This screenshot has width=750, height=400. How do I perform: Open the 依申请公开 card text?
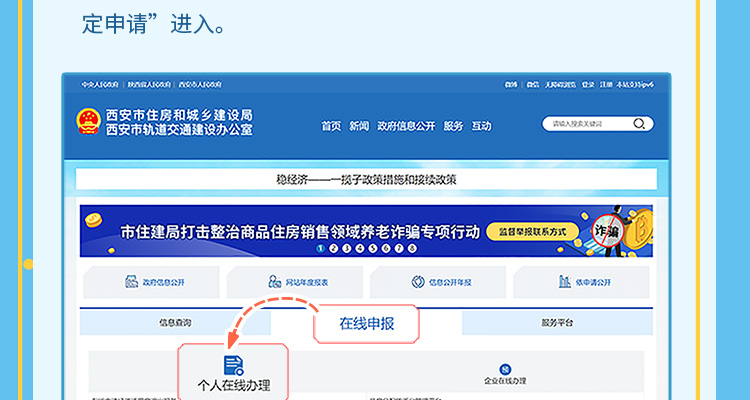[593, 283]
